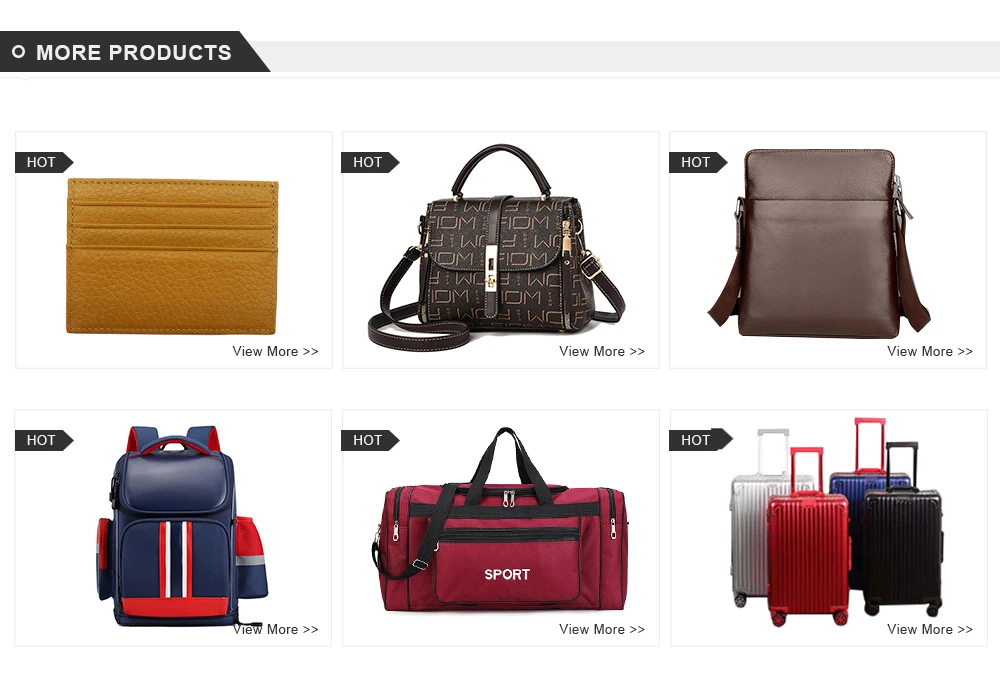Open red SPORT duffel bag image
Image resolution: width=1000 pixels, height=679 pixels.
click(500, 520)
